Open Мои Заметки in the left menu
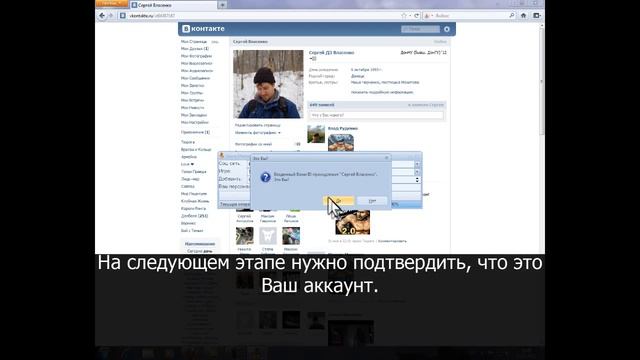 coord(193,85)
